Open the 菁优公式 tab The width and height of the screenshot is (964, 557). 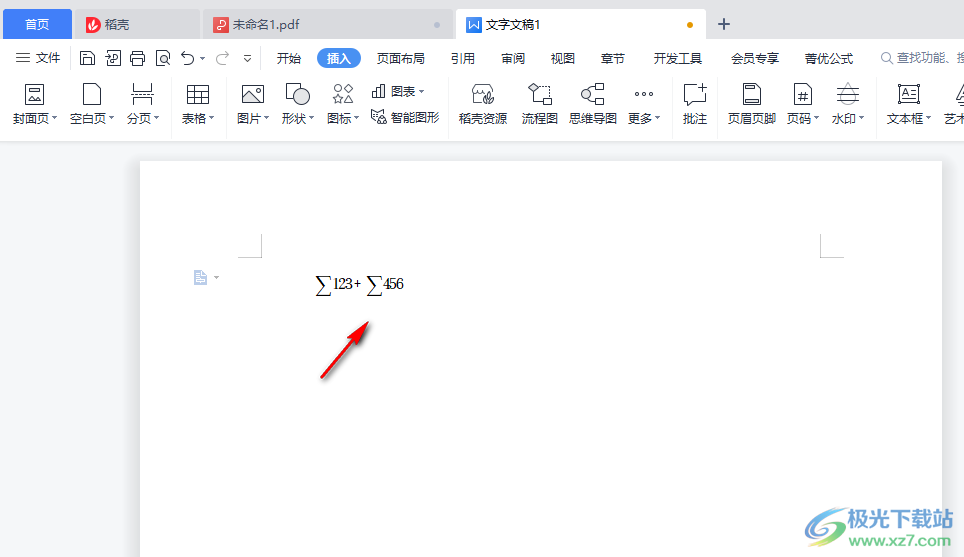pyautogui.click(x=829, y=58)
